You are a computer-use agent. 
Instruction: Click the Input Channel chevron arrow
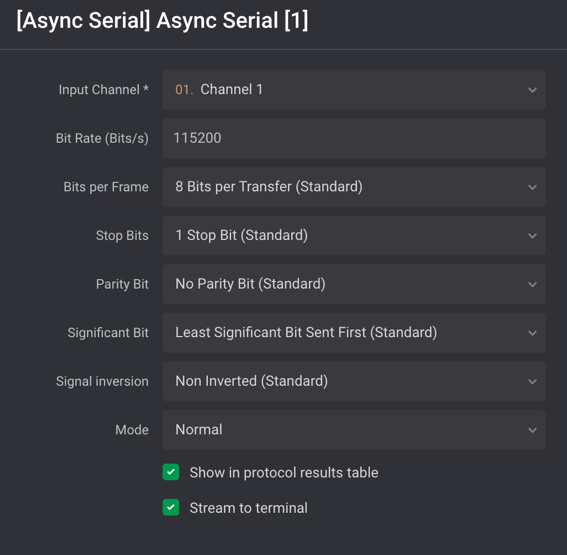coord(532,90)
